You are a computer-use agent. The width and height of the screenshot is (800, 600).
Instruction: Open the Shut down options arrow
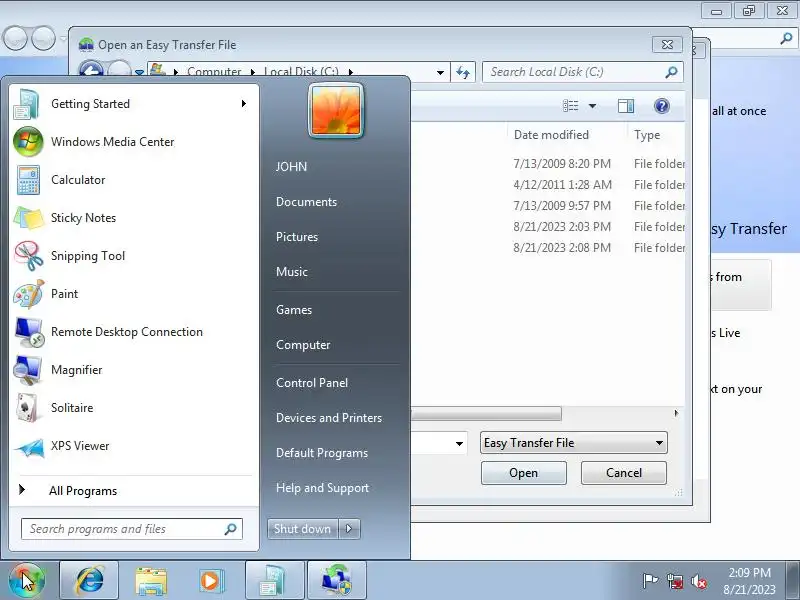coord(349,529)
